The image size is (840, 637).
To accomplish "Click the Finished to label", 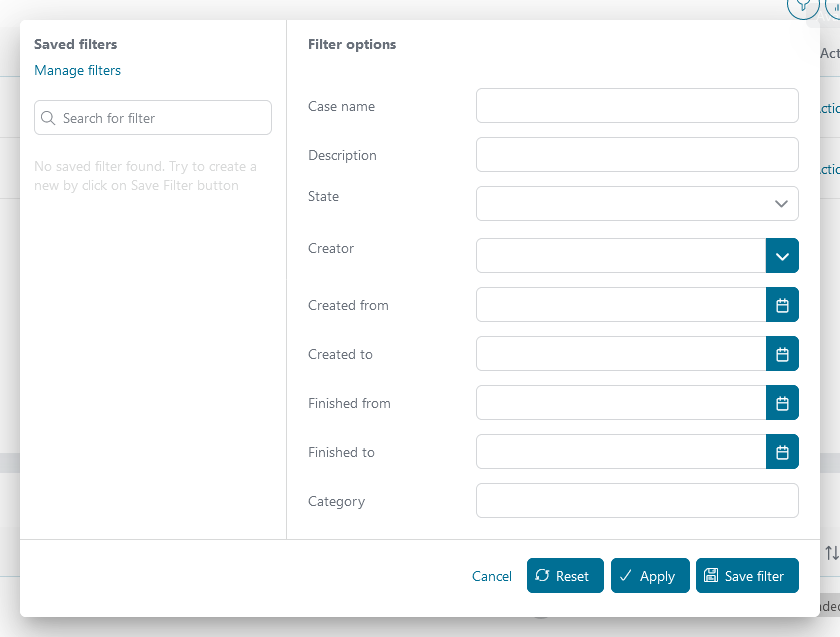I will click(x=341, y=453).
